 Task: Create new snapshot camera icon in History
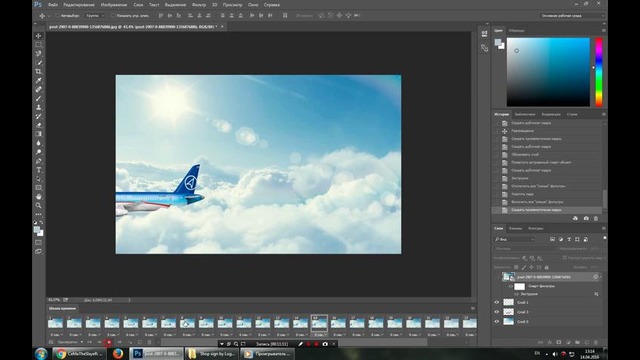(x=586, y=218)
